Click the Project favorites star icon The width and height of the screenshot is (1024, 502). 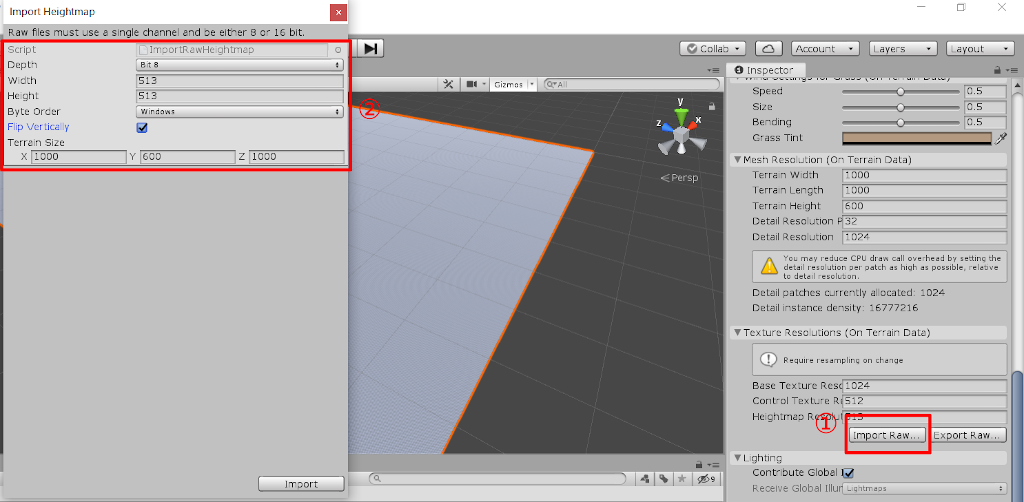pos(682,478)
